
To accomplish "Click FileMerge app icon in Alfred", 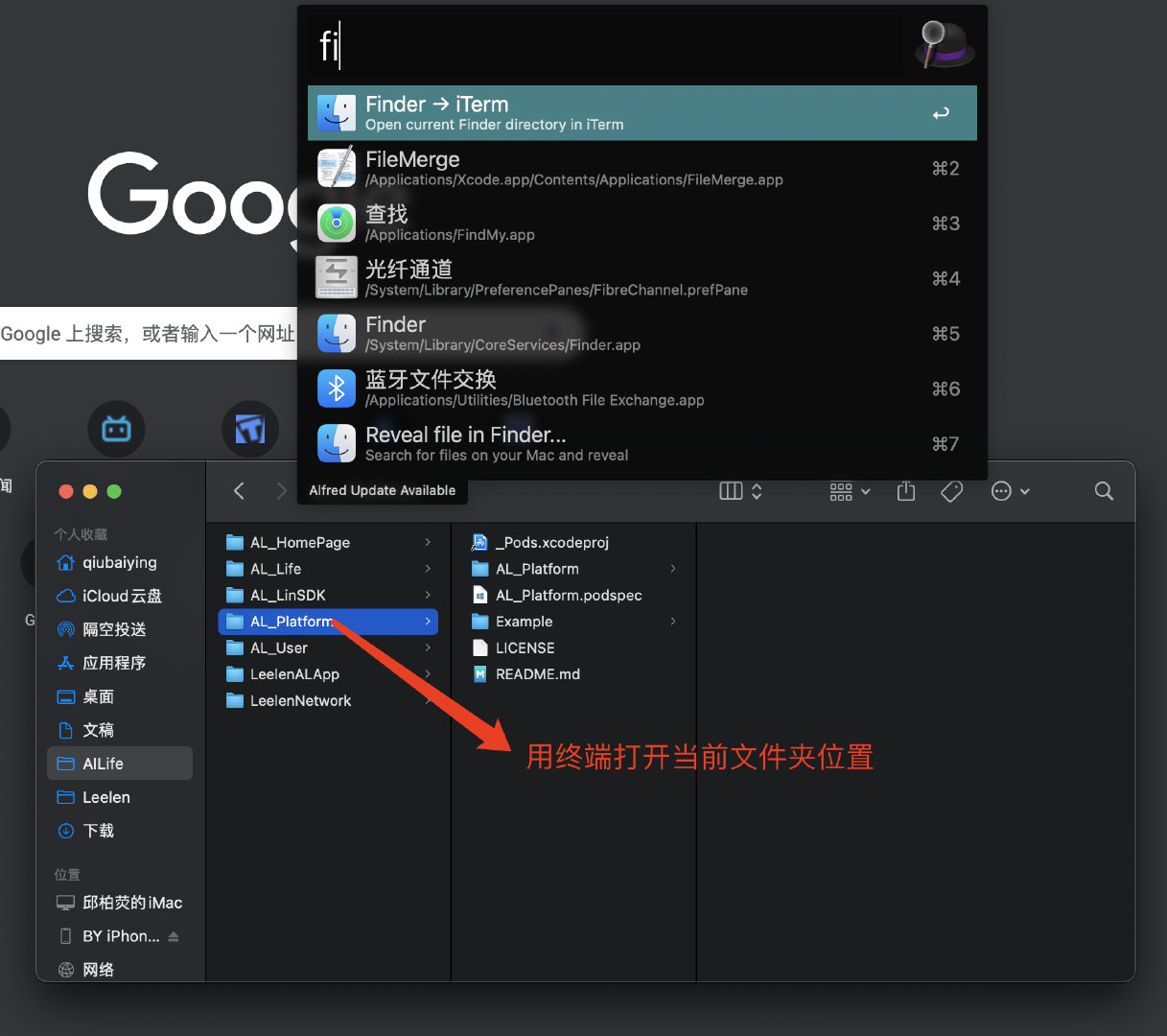I will coord(337,169).
